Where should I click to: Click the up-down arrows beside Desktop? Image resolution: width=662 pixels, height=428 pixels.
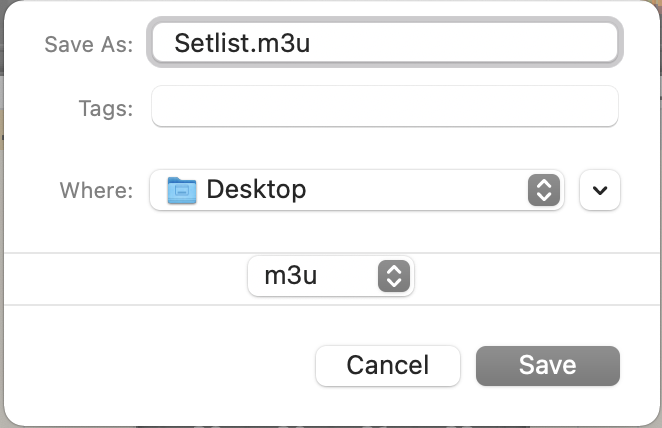coord(541,189)
